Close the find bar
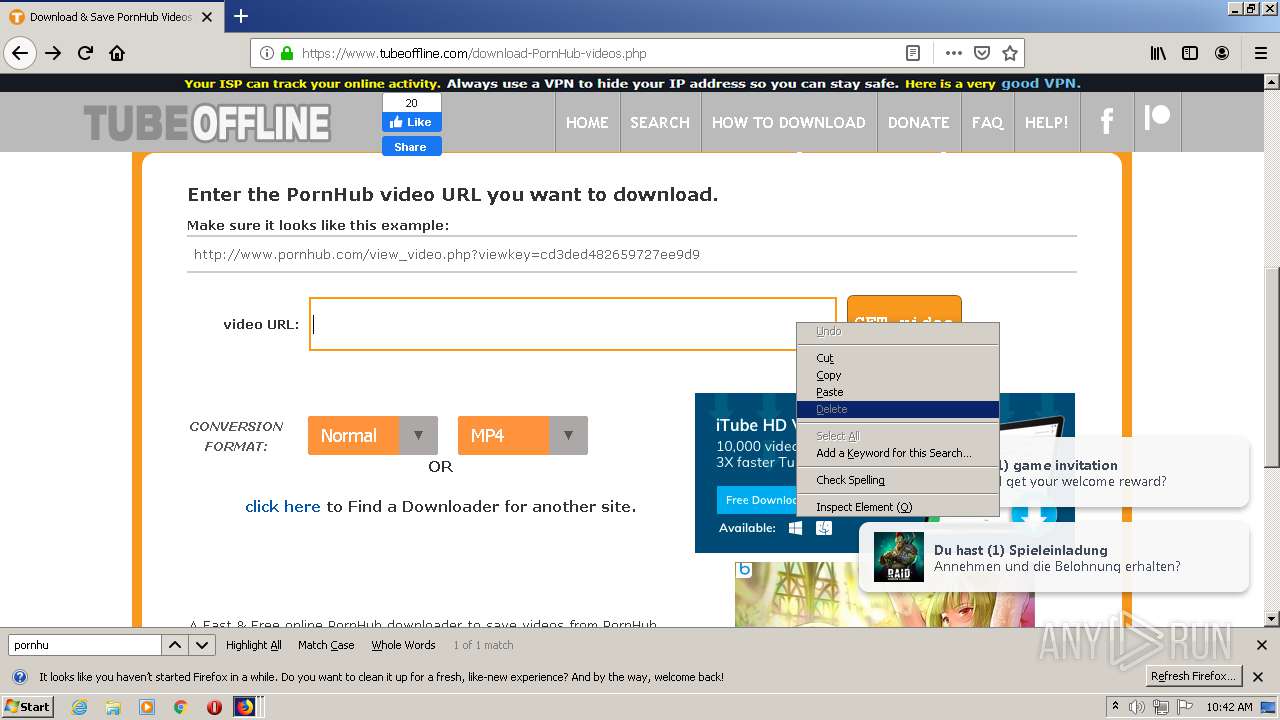 pyautogui.click(x=1261, y=645)
